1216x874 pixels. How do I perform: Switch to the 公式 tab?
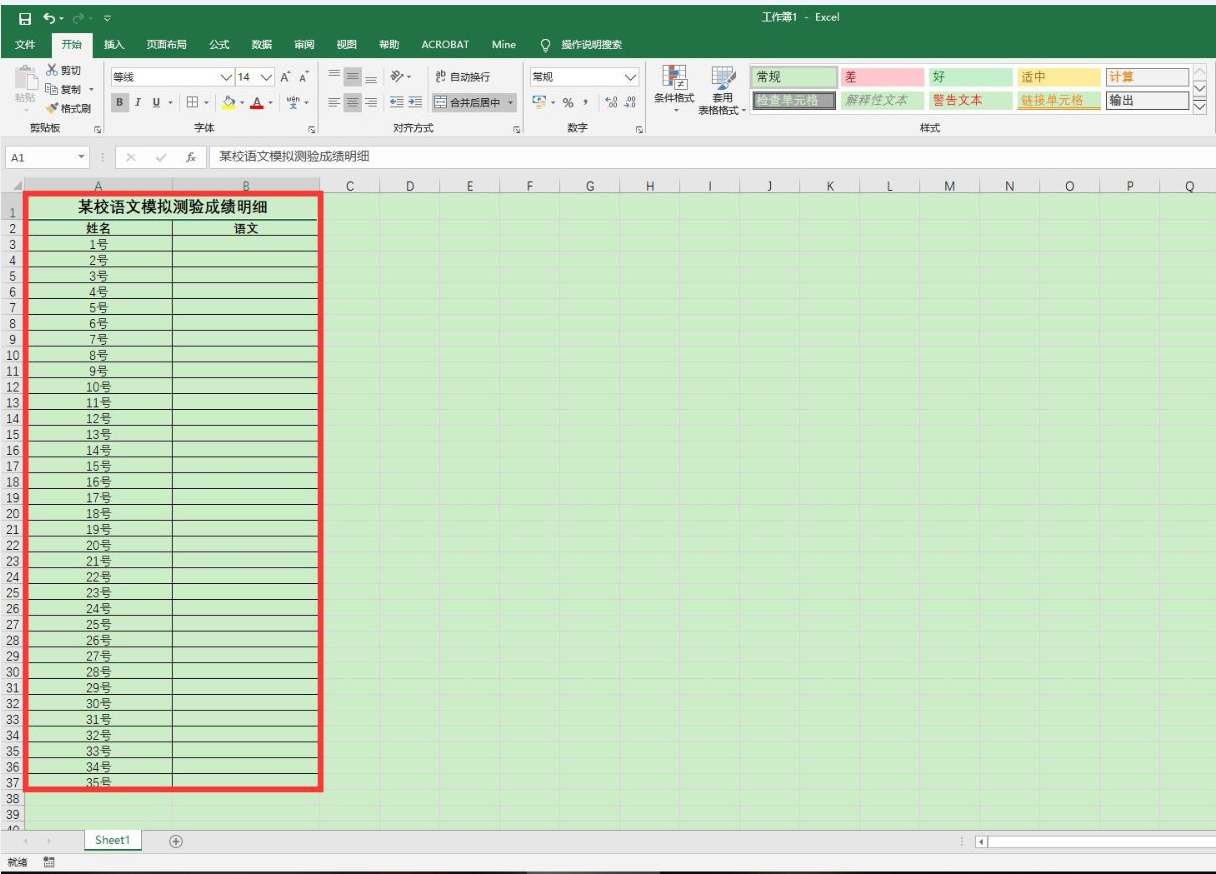[219, 44]
